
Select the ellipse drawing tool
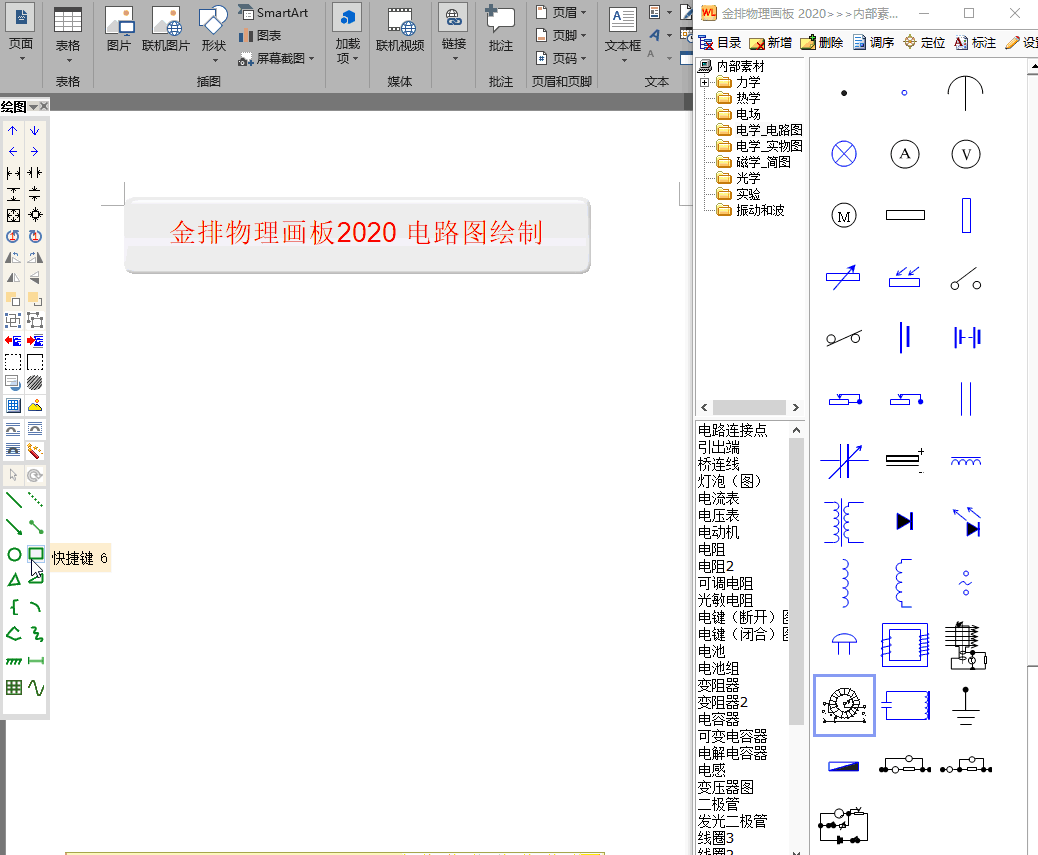tap(14, 555)
